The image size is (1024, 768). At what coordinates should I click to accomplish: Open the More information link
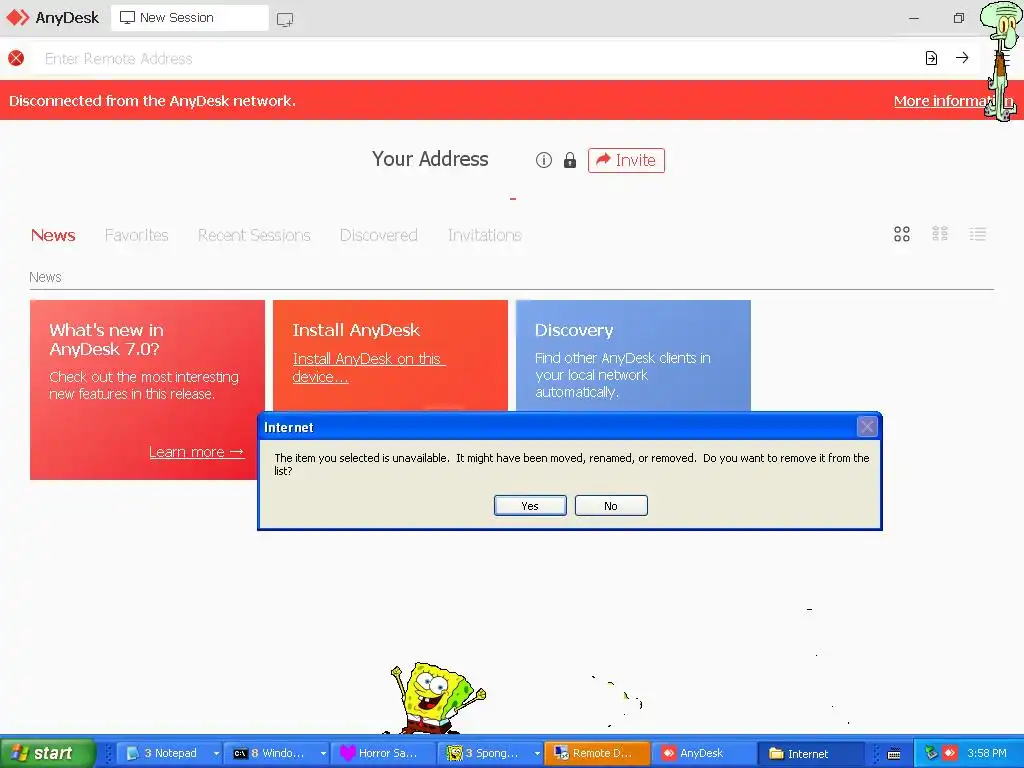click(953, 101)
